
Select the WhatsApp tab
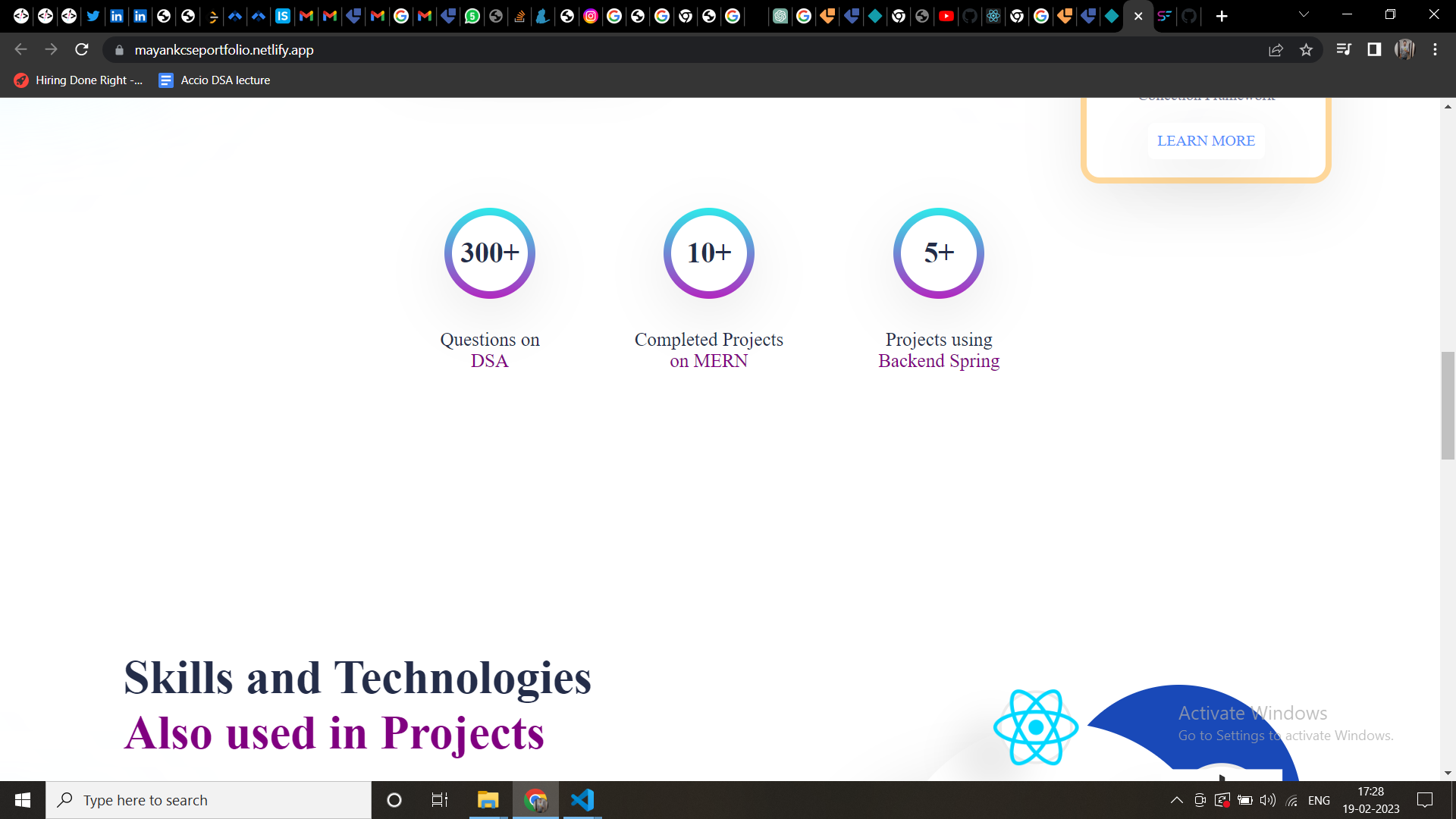[472, 16]
